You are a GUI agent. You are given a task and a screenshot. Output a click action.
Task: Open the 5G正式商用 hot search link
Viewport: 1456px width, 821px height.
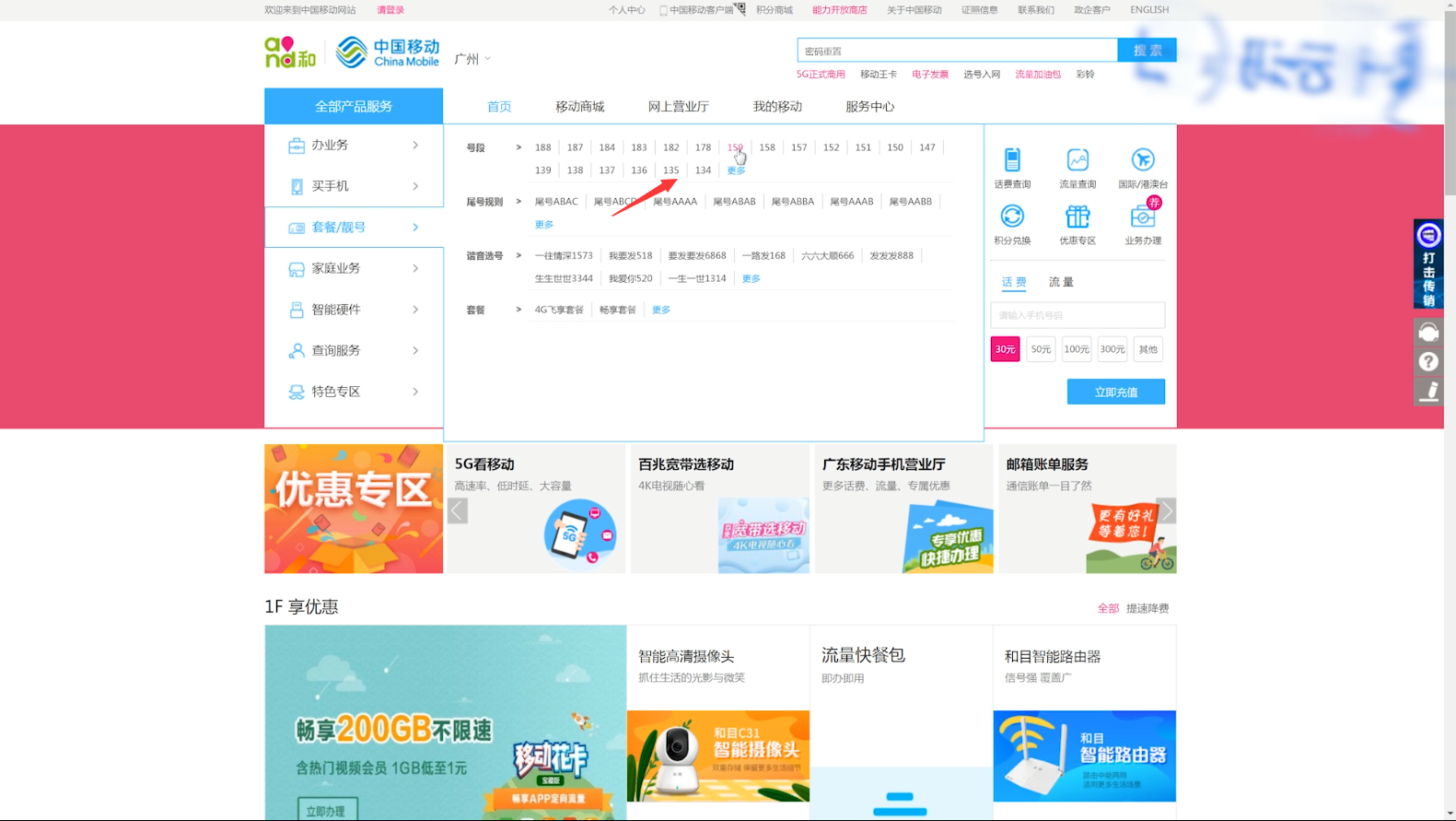821,75
